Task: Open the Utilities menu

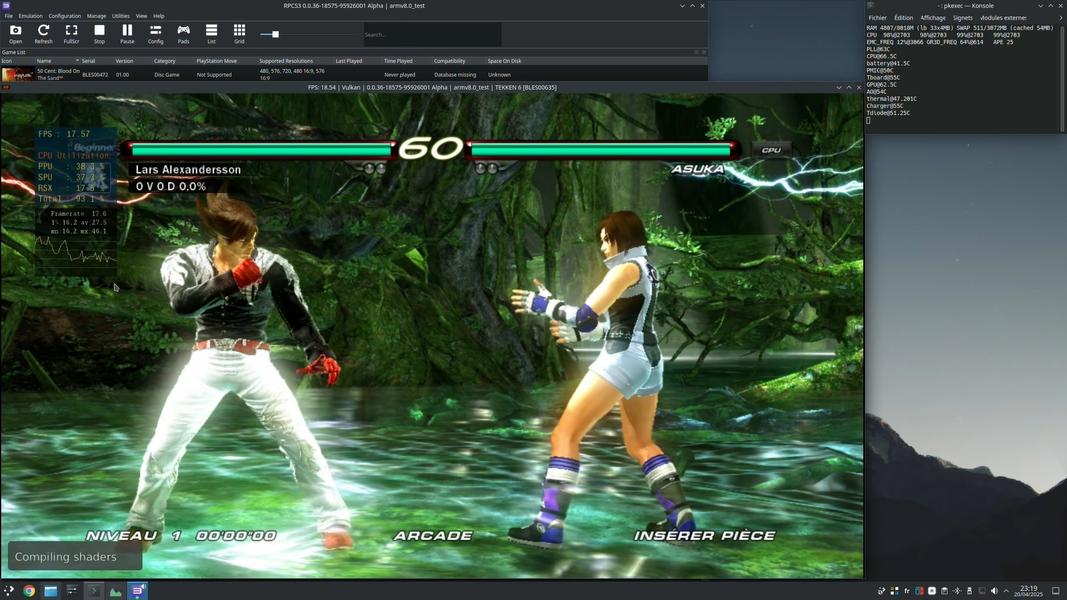Action: 120,16
